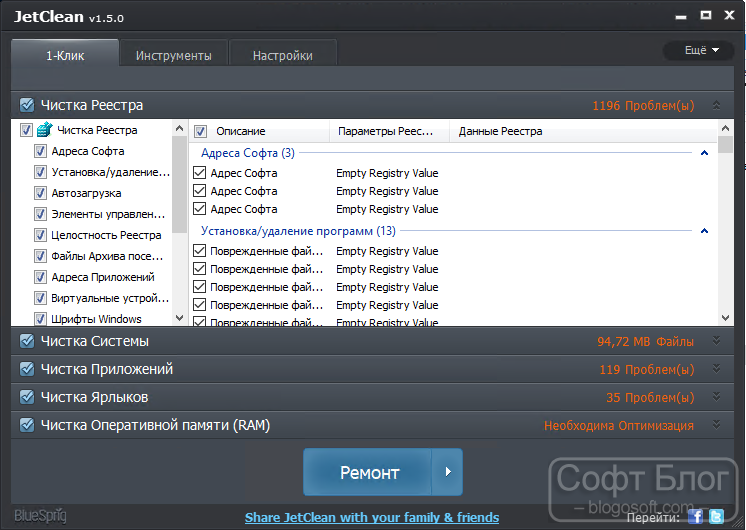Screen dimensions: 746x530
Task: Select Адреса Приложений tree item label
Action: click(x=103, y=277)
